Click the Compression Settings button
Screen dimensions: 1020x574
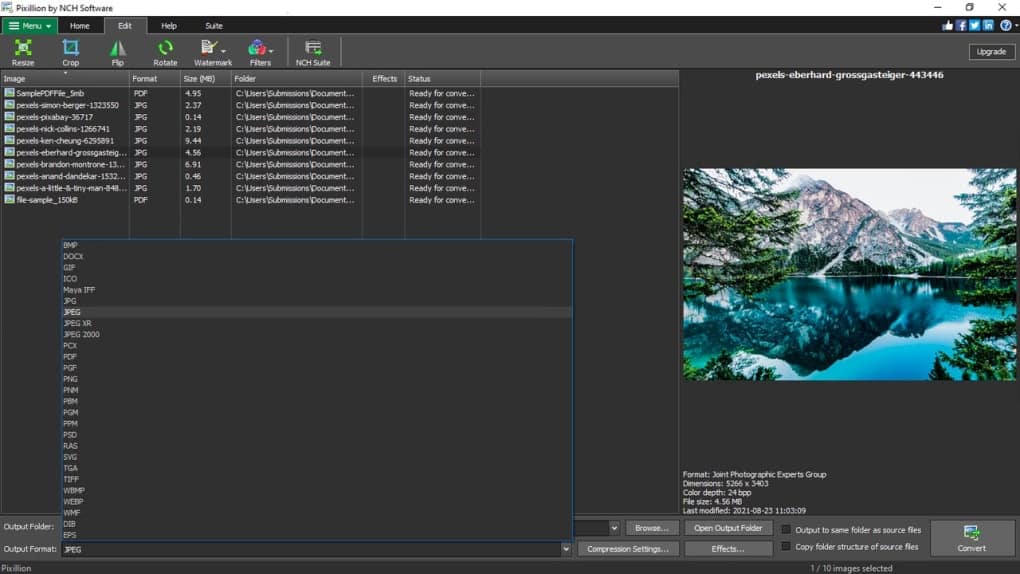point(628,549)
